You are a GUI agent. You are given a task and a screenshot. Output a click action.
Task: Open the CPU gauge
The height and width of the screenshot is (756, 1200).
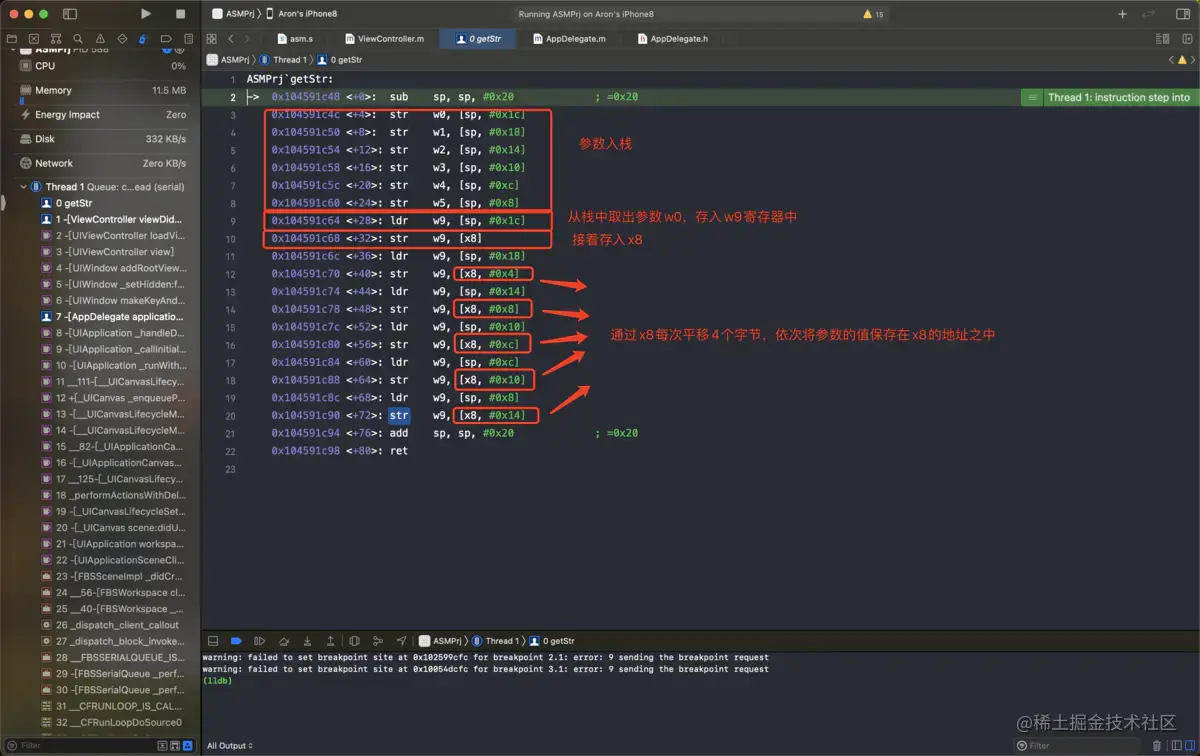click(103, 66)
